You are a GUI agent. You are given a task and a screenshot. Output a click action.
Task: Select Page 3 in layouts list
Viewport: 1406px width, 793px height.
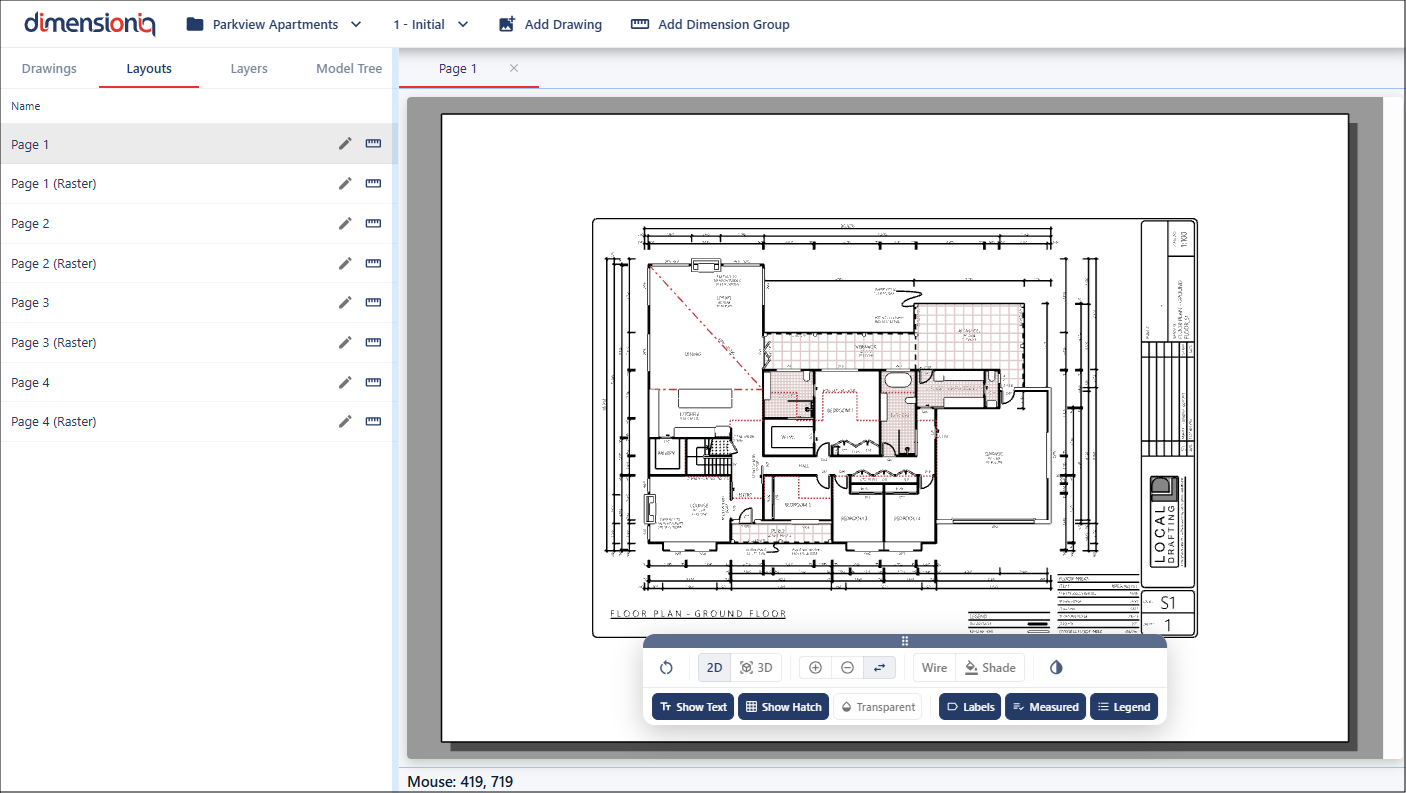point(30,303)
